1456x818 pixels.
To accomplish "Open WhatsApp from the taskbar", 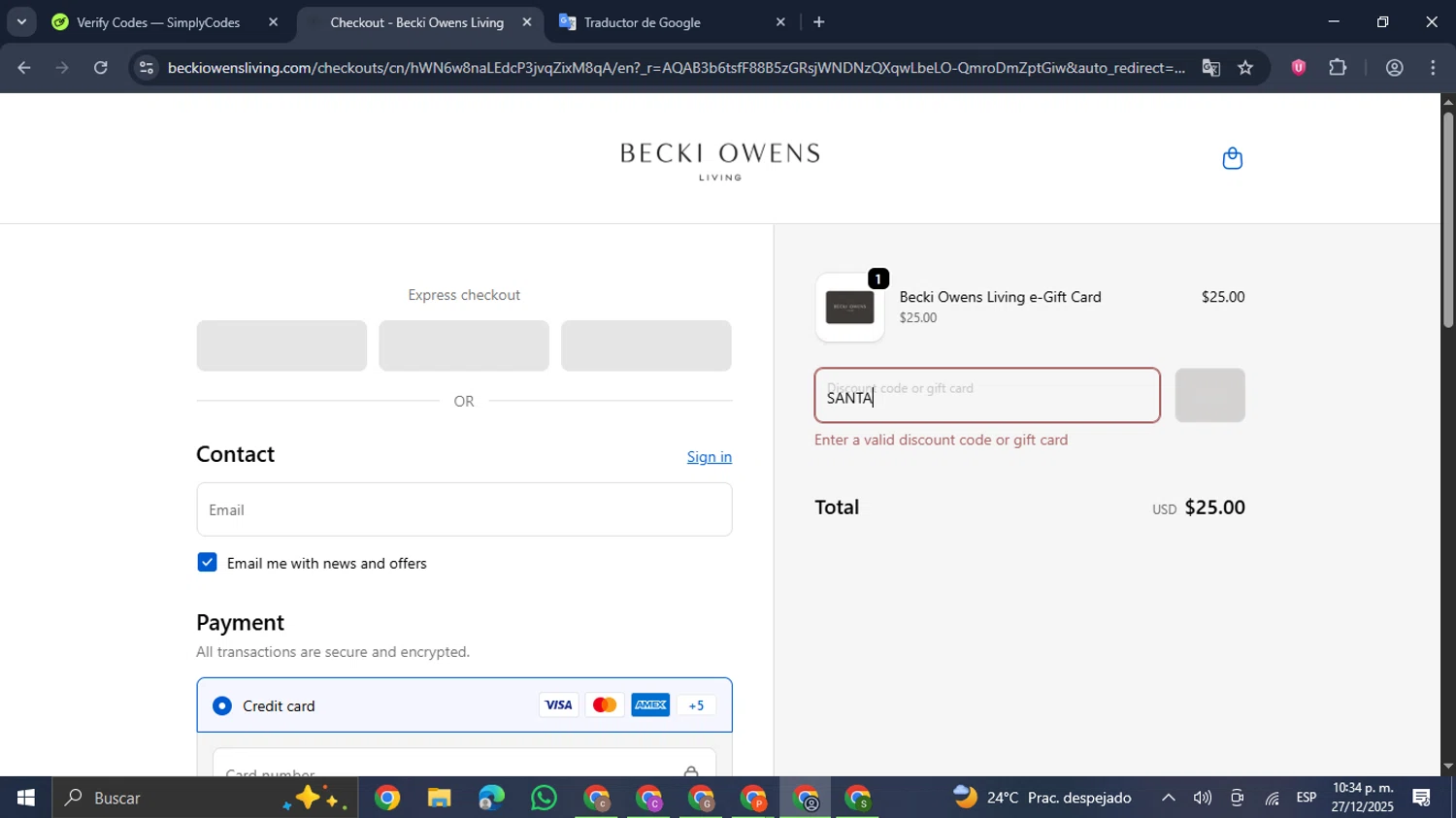I will (544, 799).
